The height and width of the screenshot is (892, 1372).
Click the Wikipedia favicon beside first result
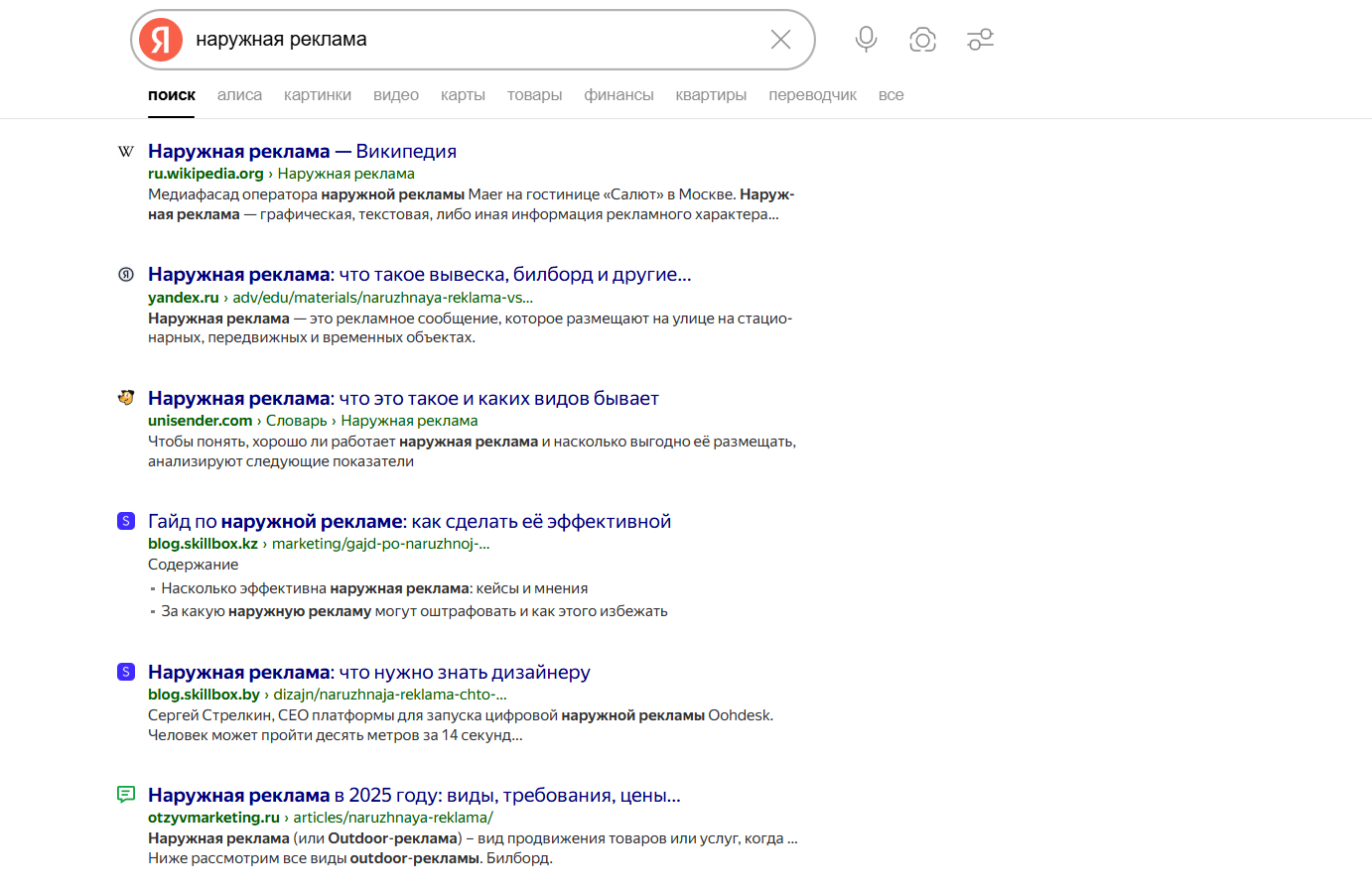tap(126, 152)
